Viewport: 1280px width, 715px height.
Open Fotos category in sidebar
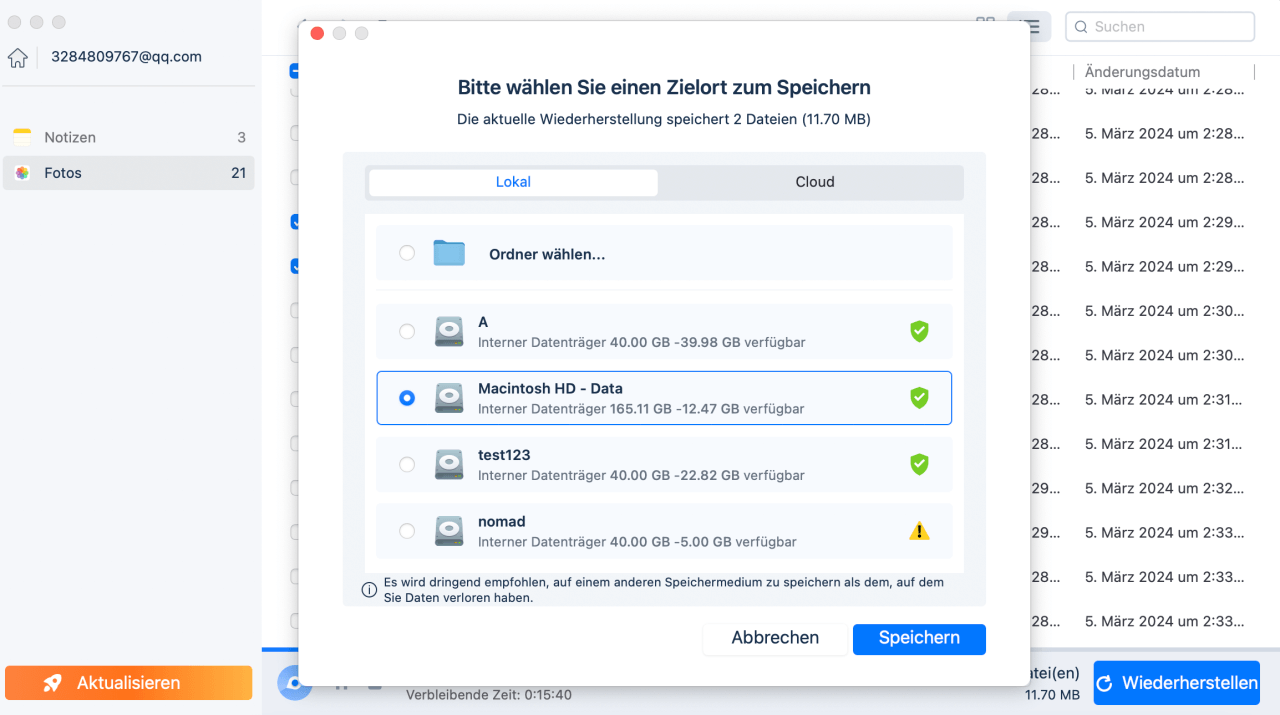click(128, 173)
